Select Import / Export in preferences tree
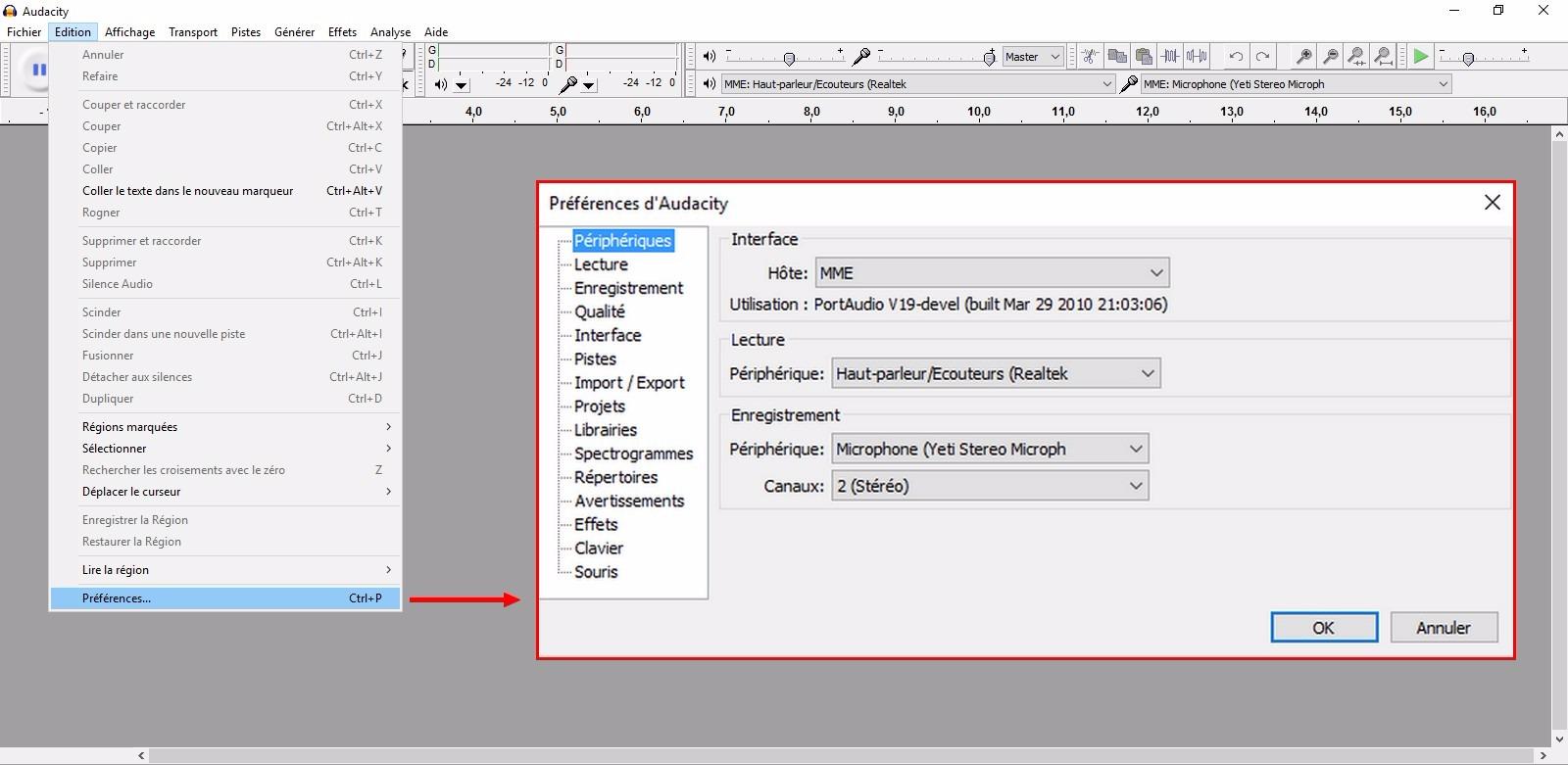1568x765 pixels. 629,382
